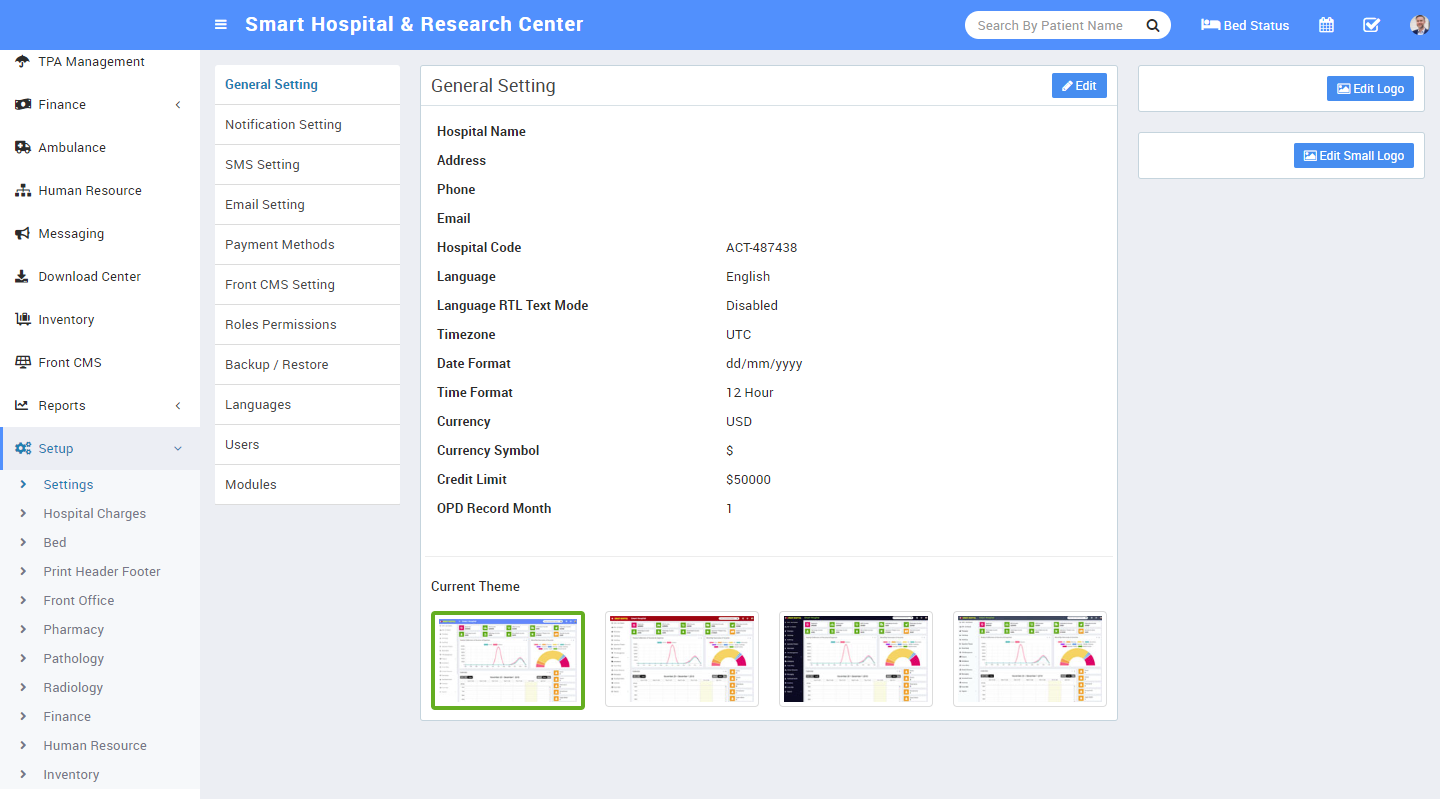Open Backup / Restore settings

[276, 365]
